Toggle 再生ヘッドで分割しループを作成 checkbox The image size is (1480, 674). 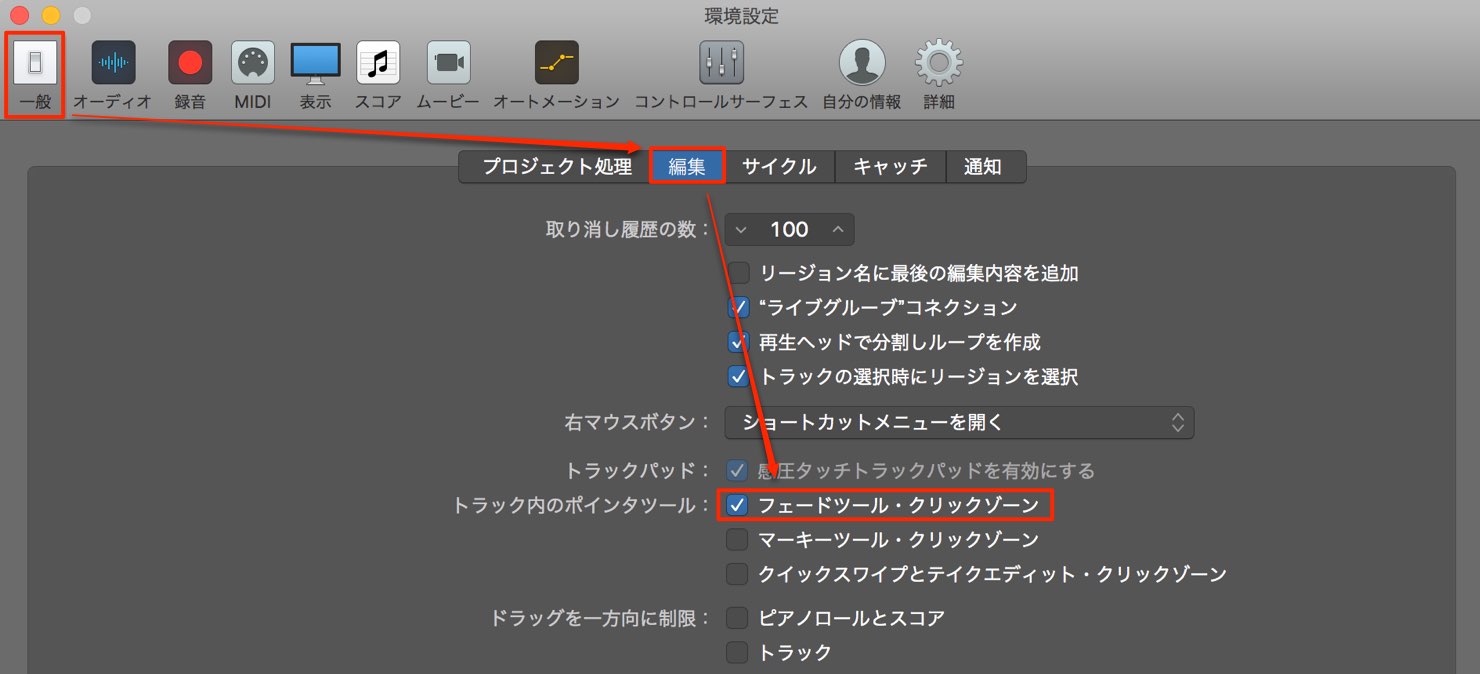[738, 342]
